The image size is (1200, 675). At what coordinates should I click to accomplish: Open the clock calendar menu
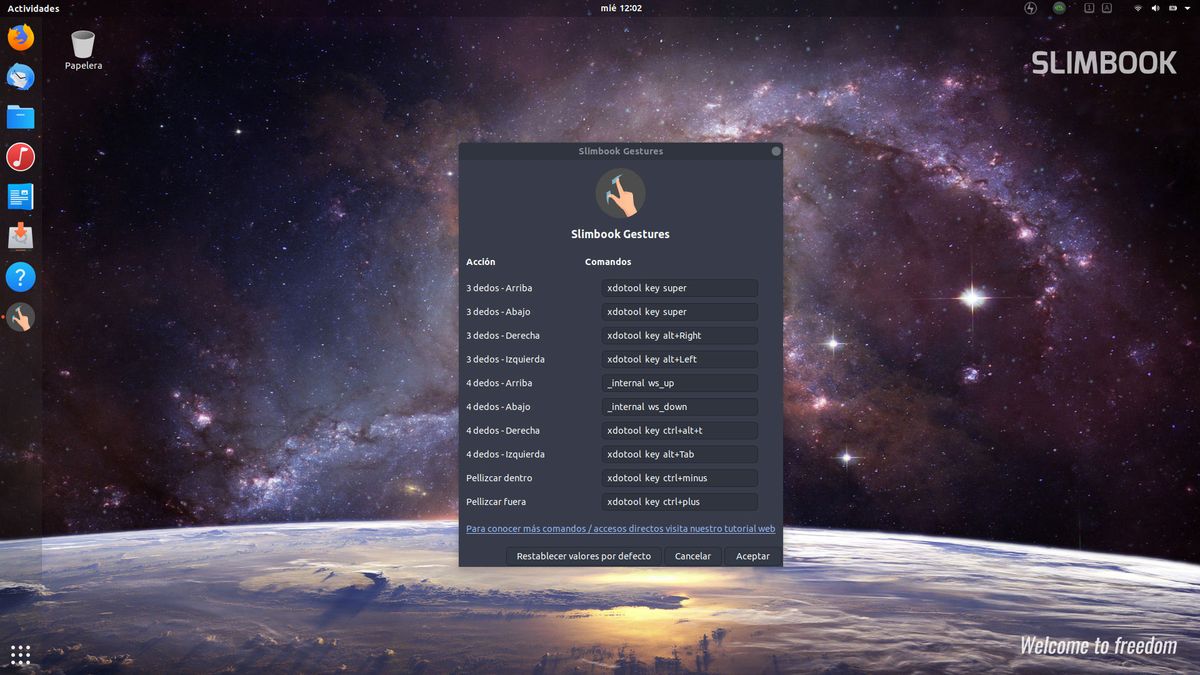point(621,8)
